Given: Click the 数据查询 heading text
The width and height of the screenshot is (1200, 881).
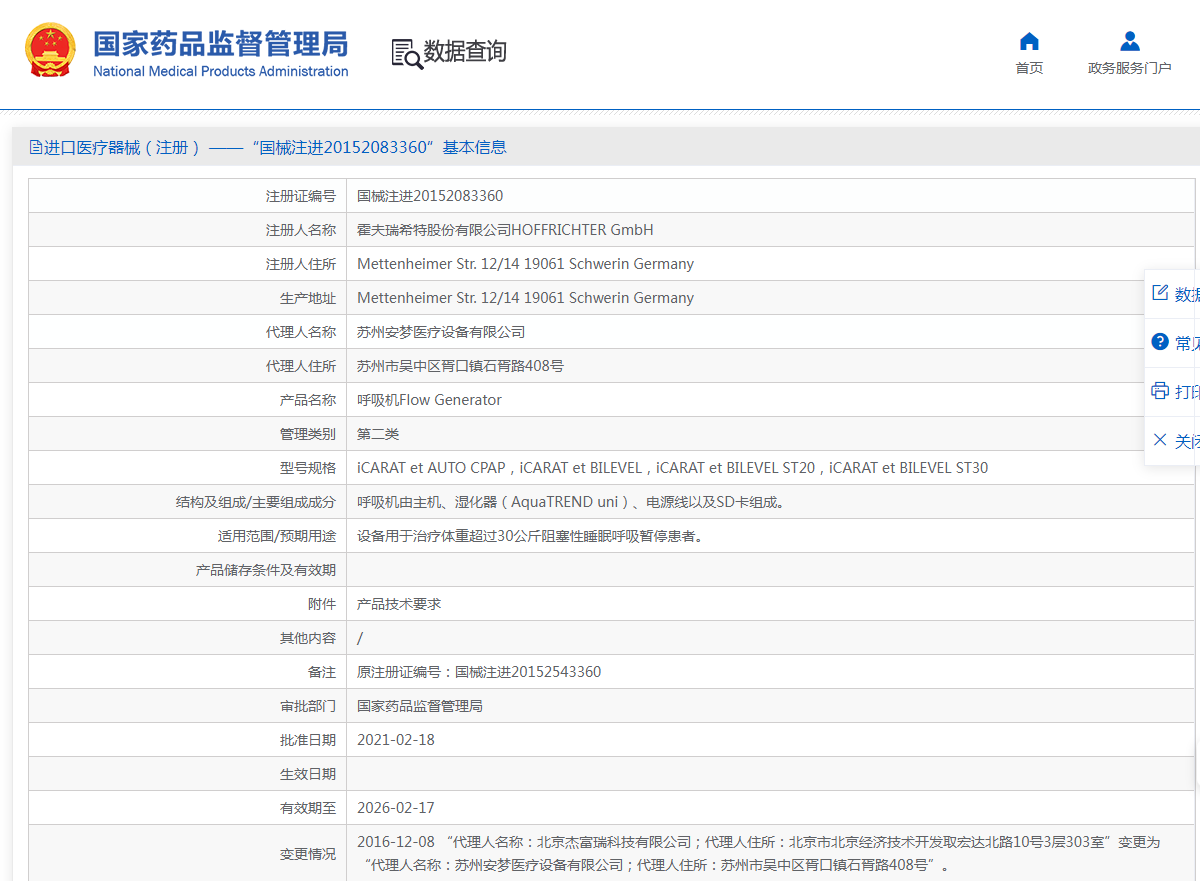Looking at the screenshot, I should click(x=465, y=51).
